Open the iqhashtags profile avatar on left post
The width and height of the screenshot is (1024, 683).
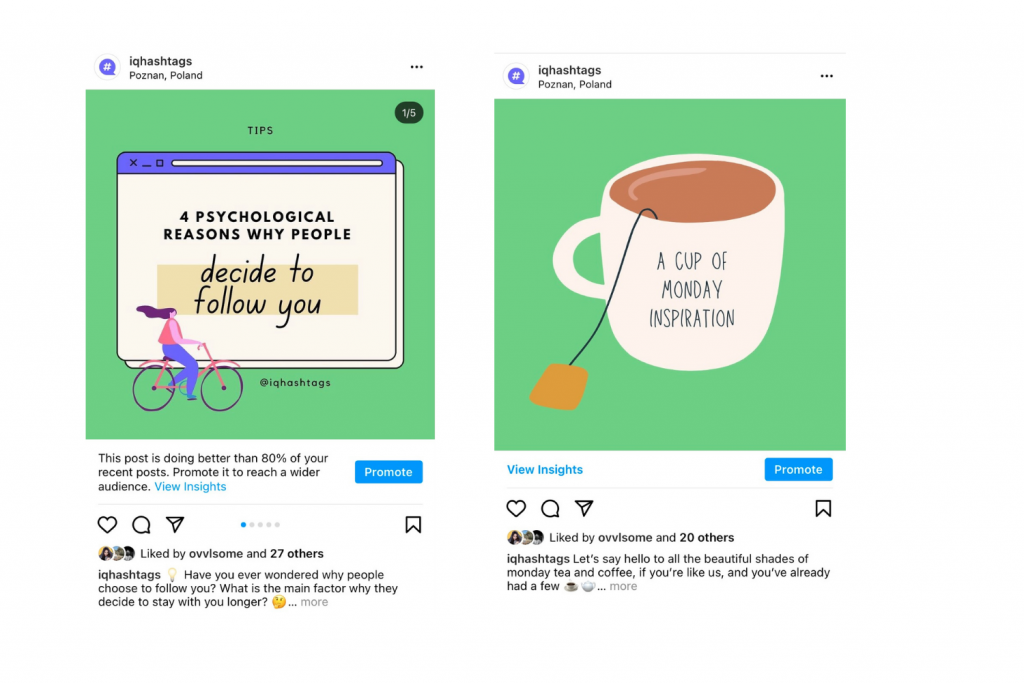tap(107, 67)
